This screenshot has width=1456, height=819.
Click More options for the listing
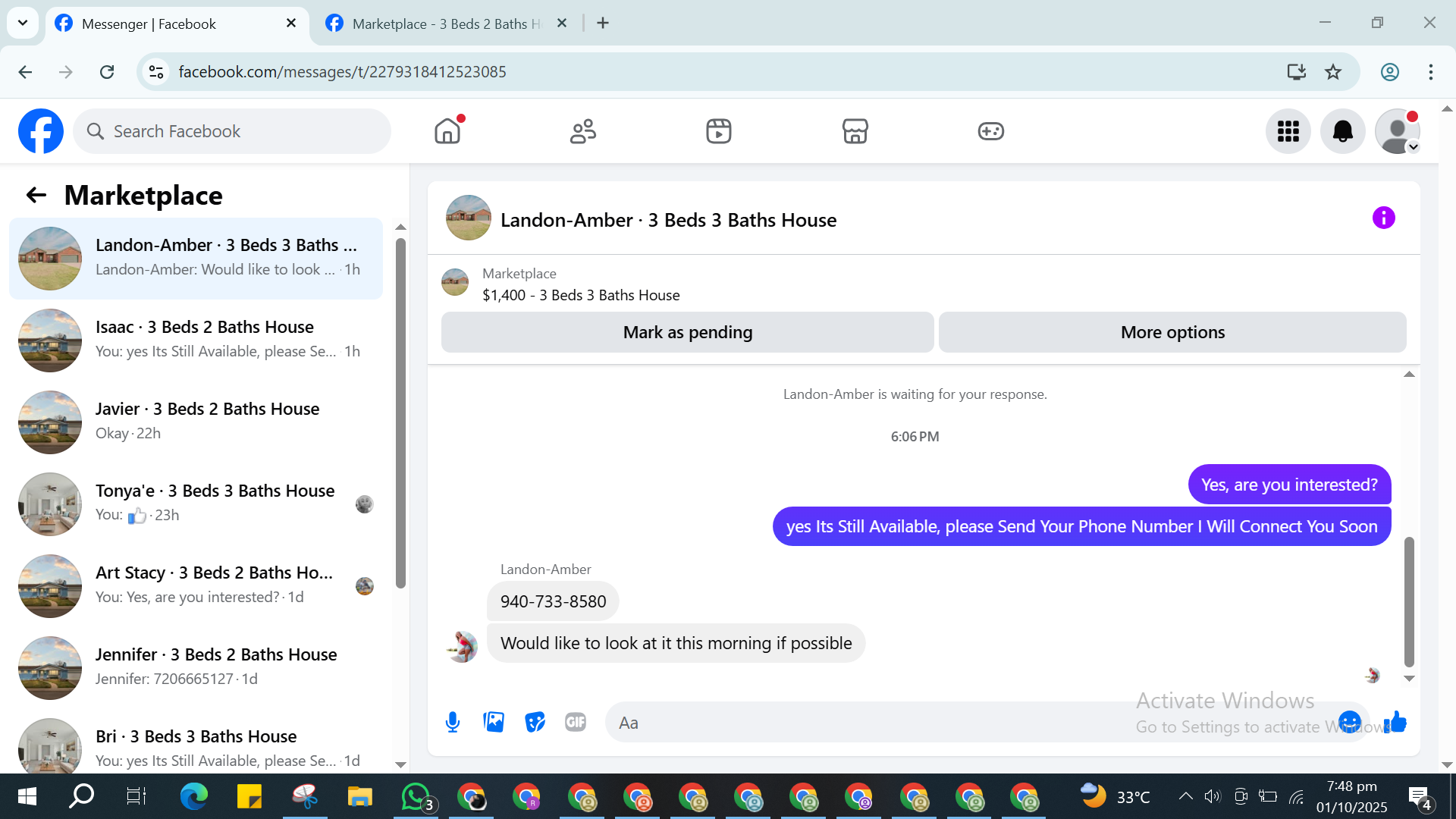point(1172,332)
